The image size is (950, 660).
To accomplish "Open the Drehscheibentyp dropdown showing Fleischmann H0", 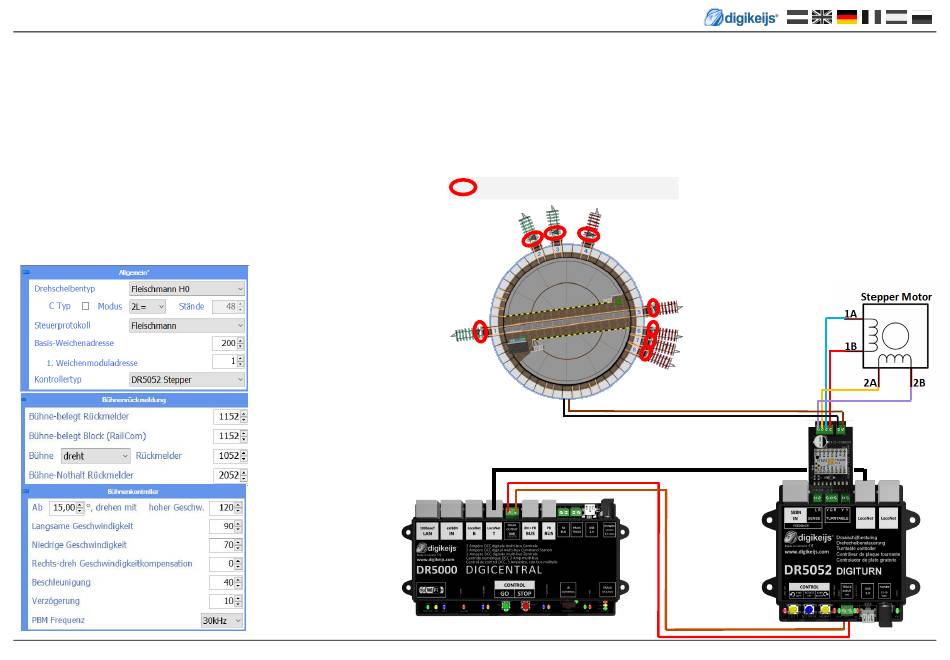I will point(187,289).
